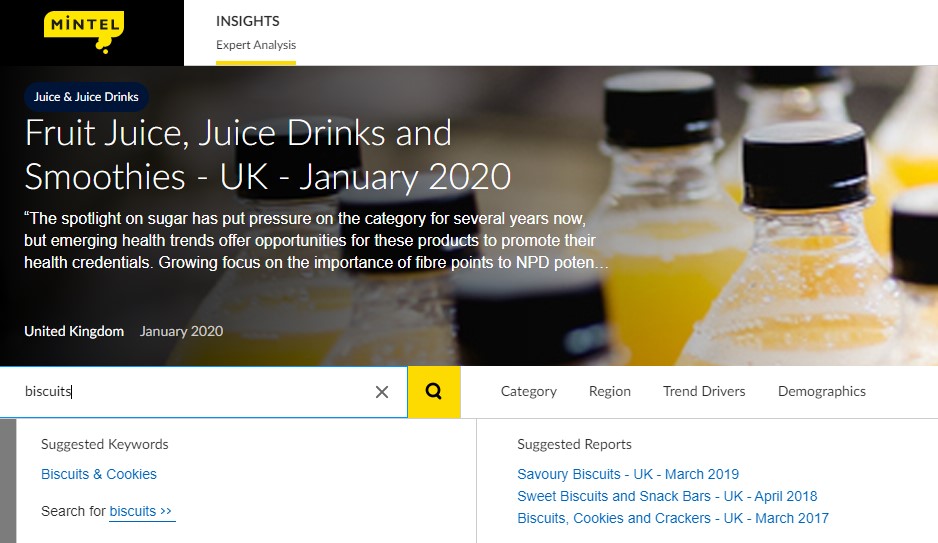Click the 'biscuits >>' search link
Screen dimensions: 938x543
(x=141, y=511)
